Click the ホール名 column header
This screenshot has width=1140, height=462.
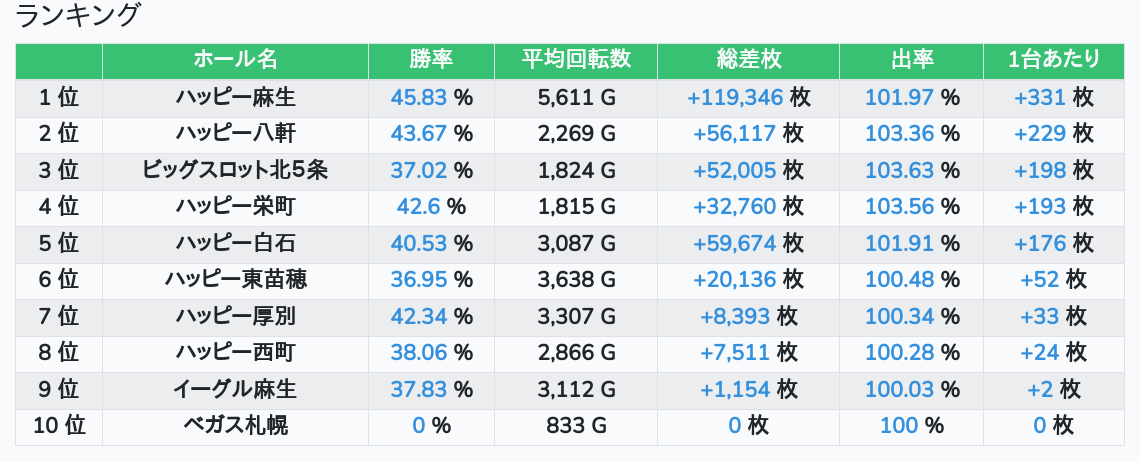coord(235,60)
